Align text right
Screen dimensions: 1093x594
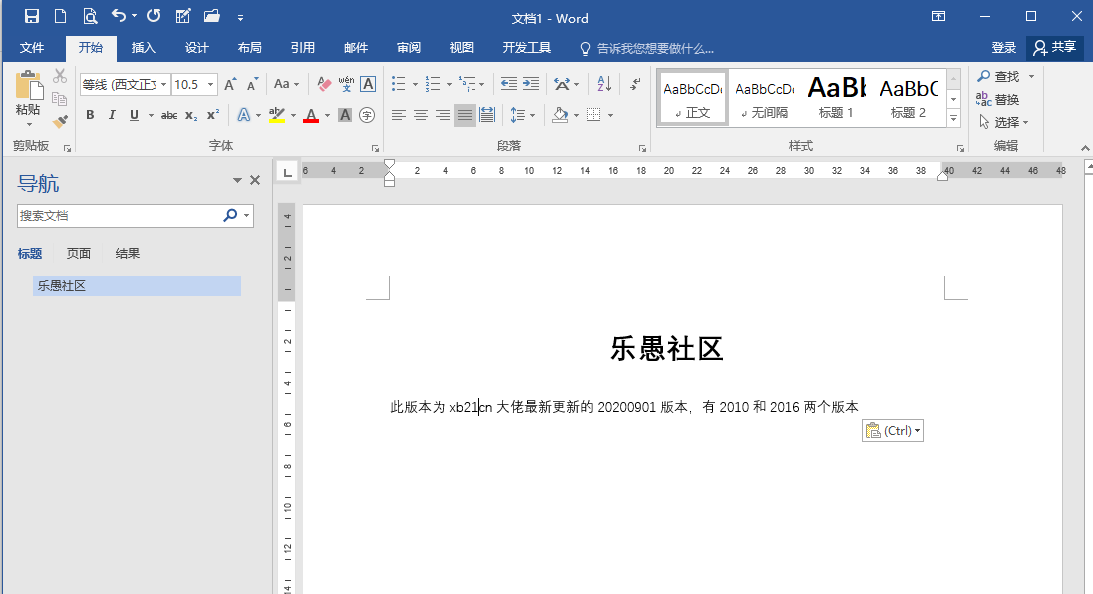click(443, 115)
